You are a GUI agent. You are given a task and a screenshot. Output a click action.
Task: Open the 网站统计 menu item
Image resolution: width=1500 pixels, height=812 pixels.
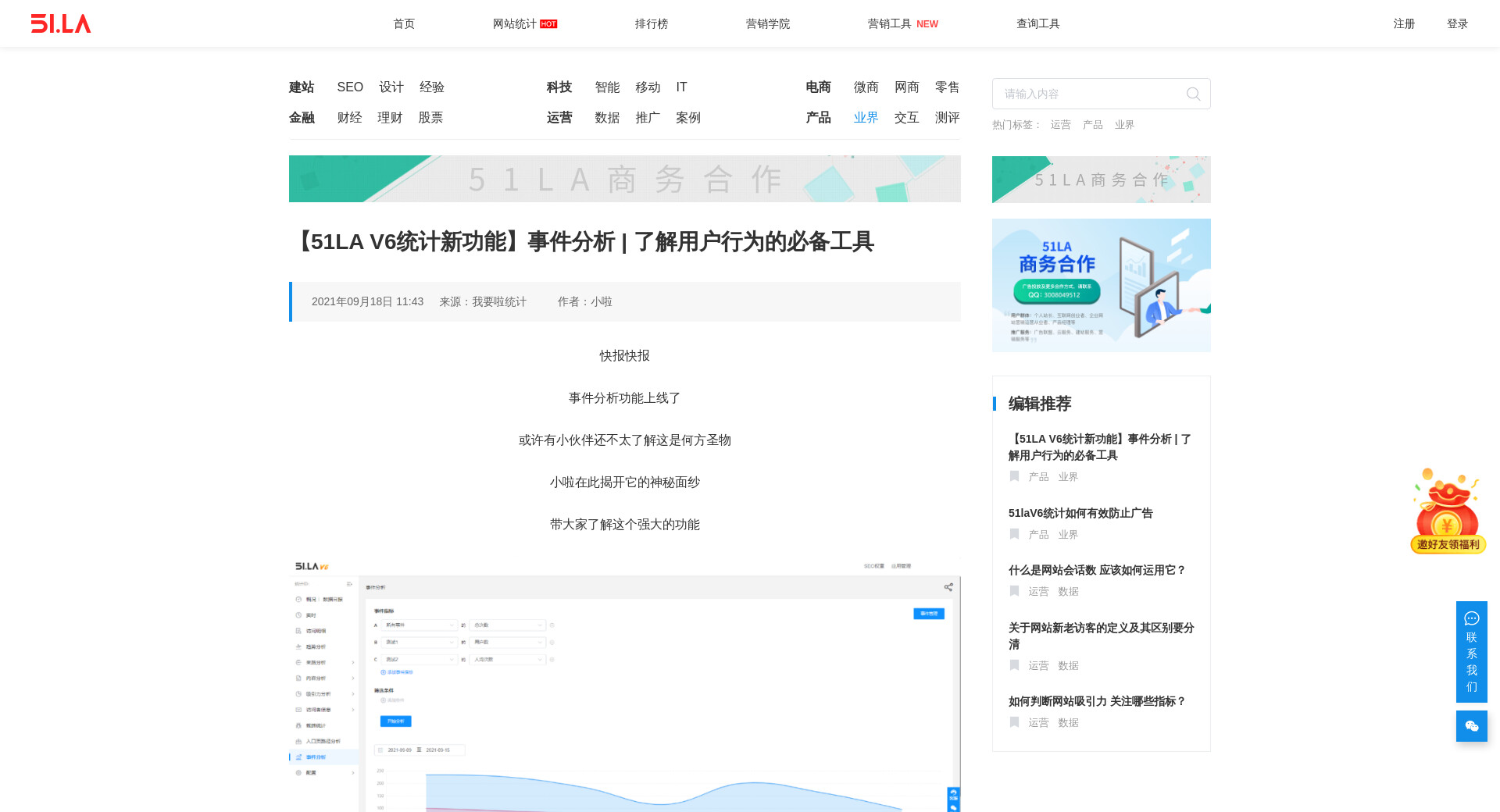tap(515, 23)
